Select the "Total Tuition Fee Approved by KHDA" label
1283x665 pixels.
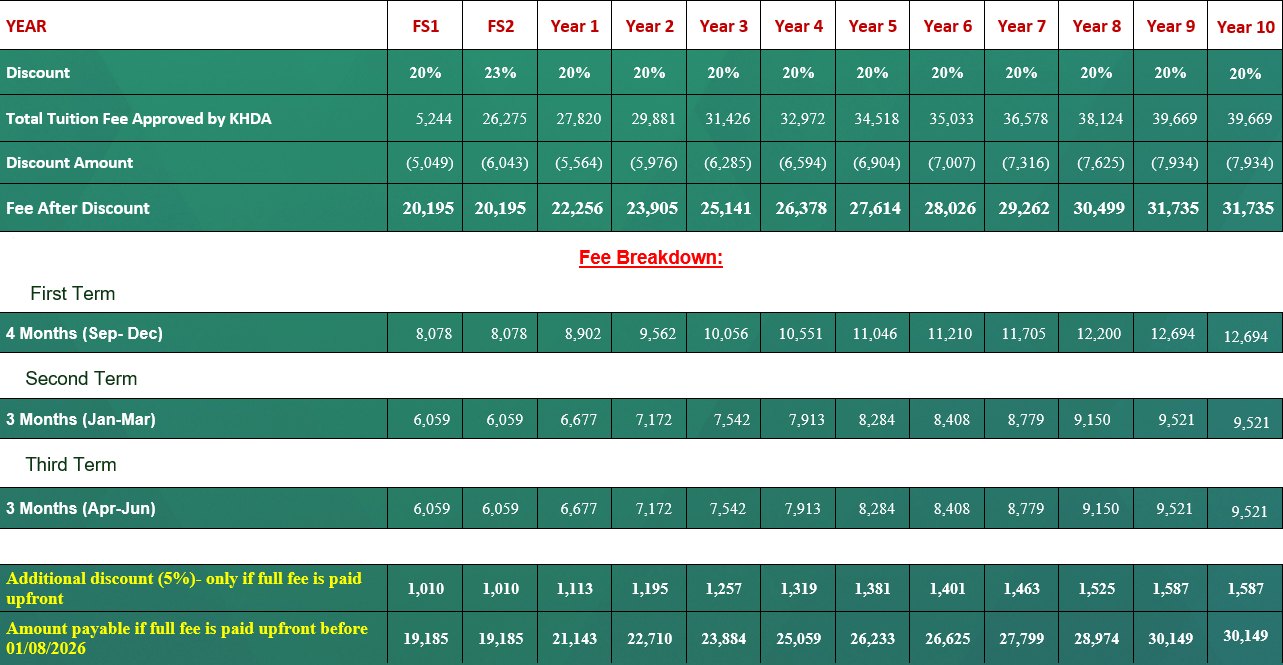138,118
